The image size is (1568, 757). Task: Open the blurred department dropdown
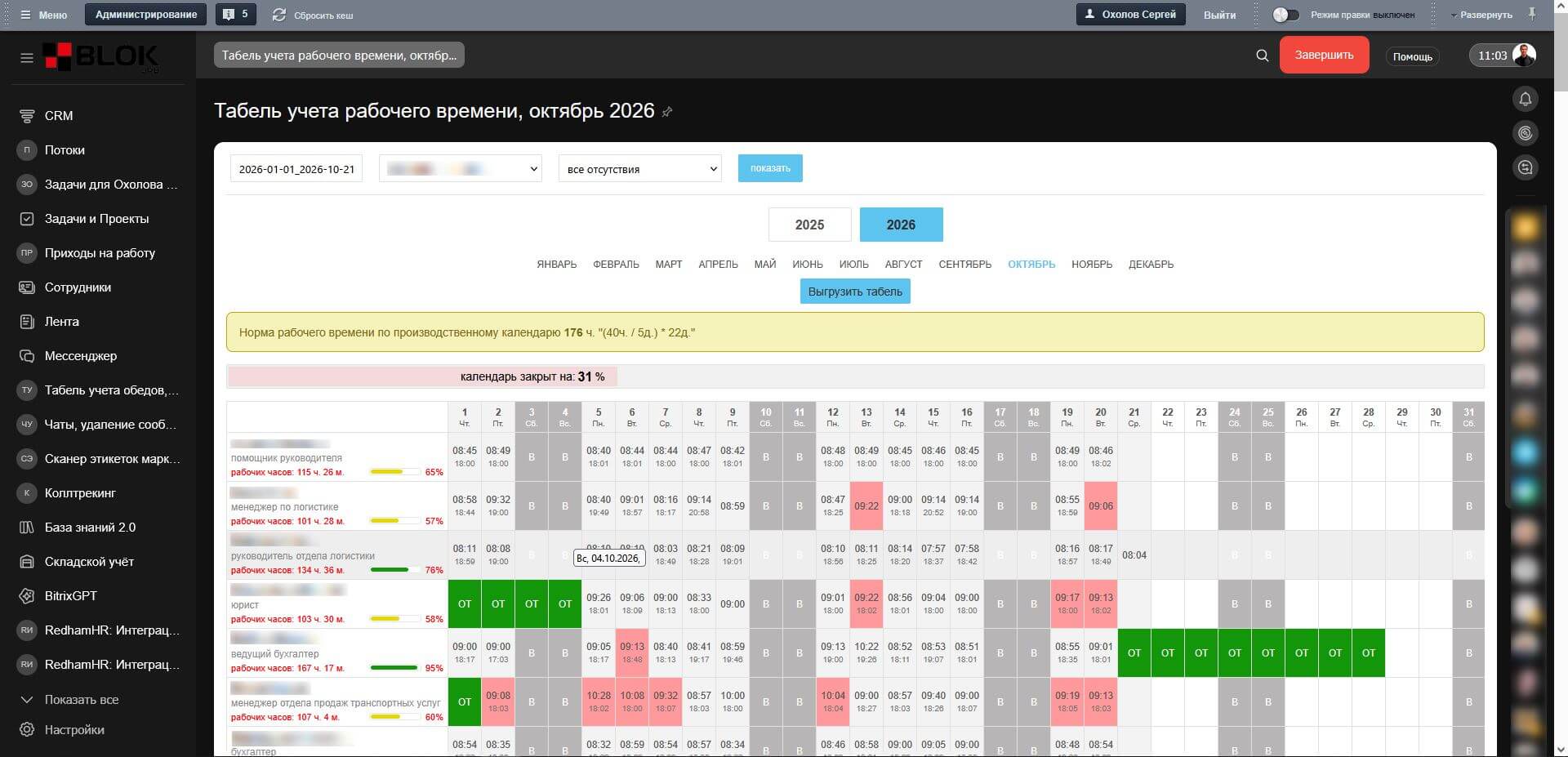(461, 168)
